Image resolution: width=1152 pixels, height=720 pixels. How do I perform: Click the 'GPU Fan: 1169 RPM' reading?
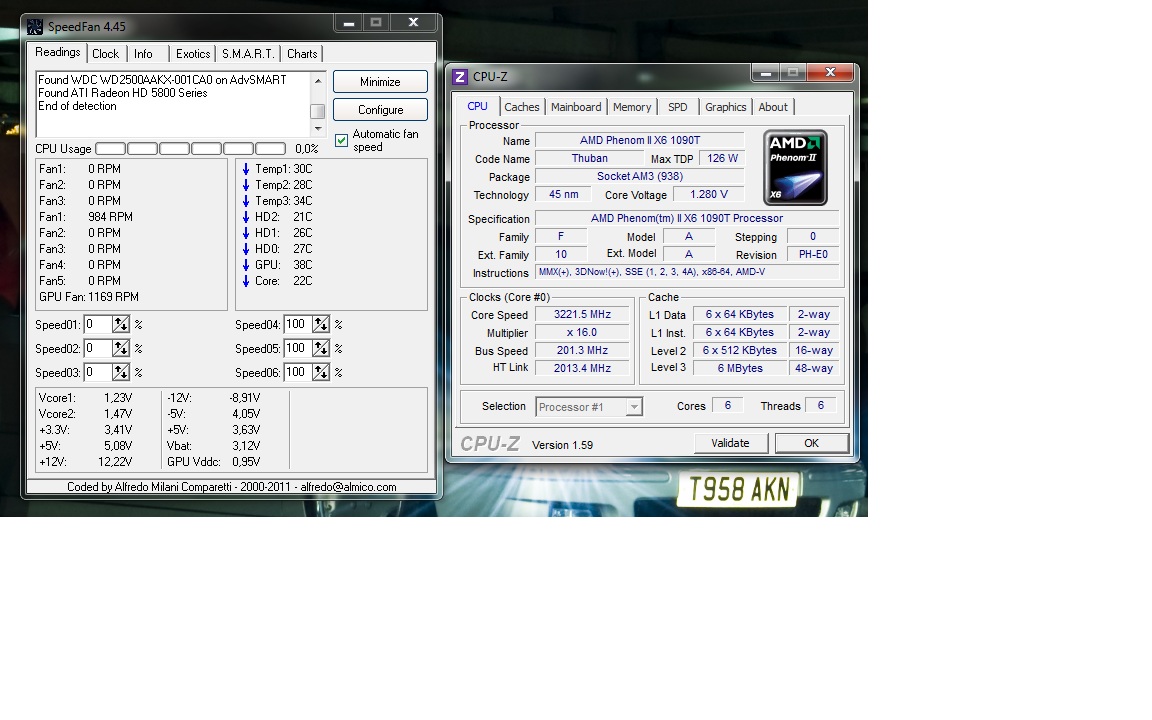click(89, 297)
